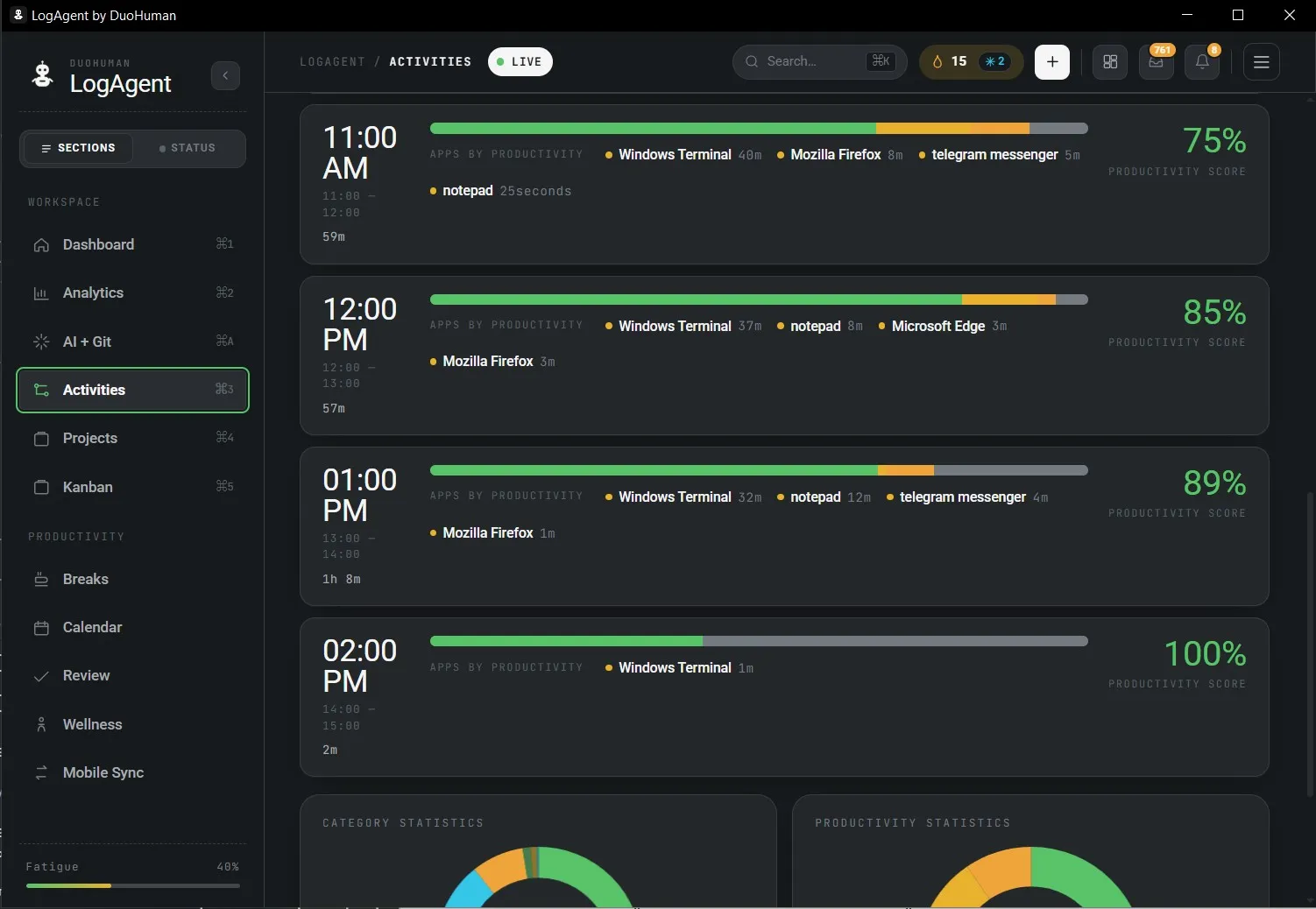Click the Breaks coffee icon
Viewport: 1316px width, 909px height.
[41, 579]
